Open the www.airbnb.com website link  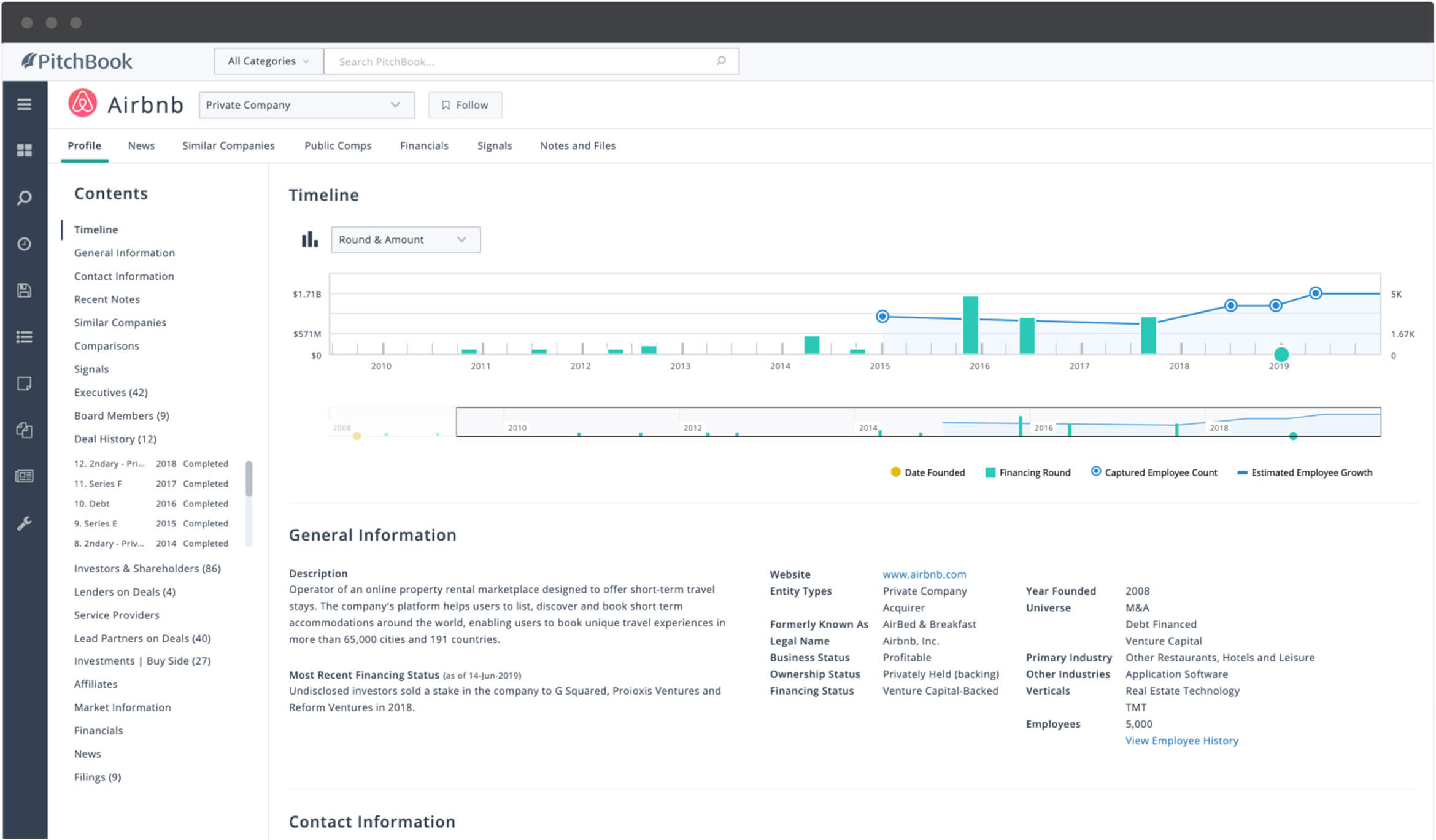pos(924,574)
